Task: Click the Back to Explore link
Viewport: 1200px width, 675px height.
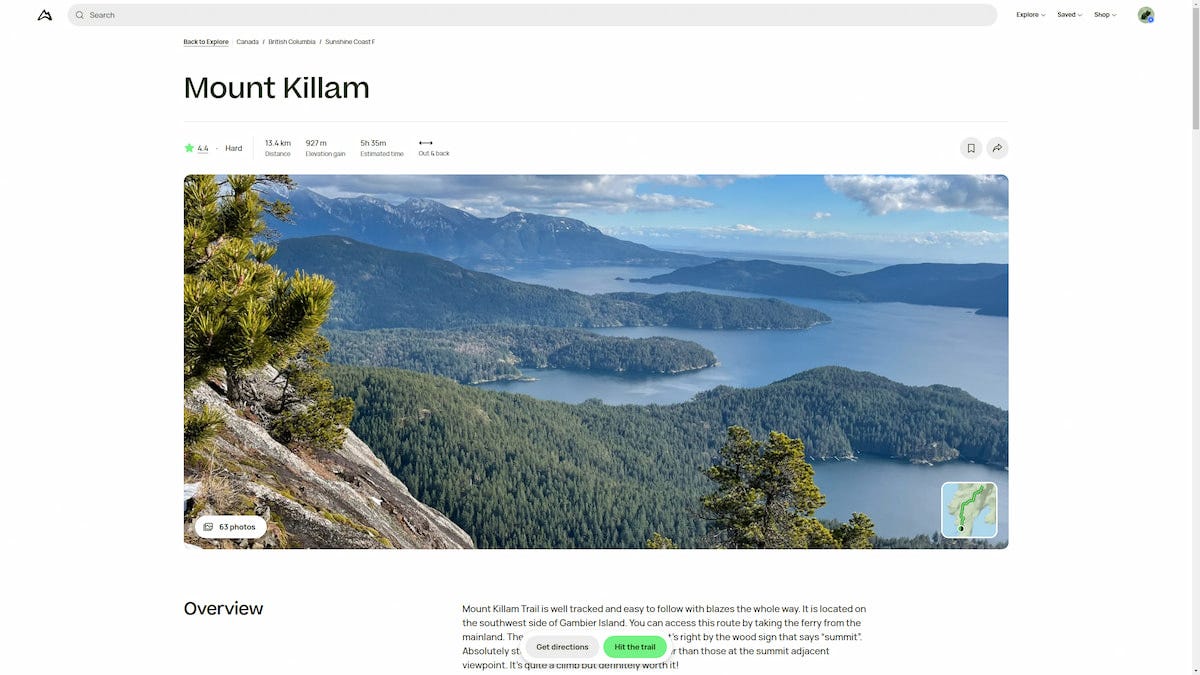Action: (x=206, y=42)
